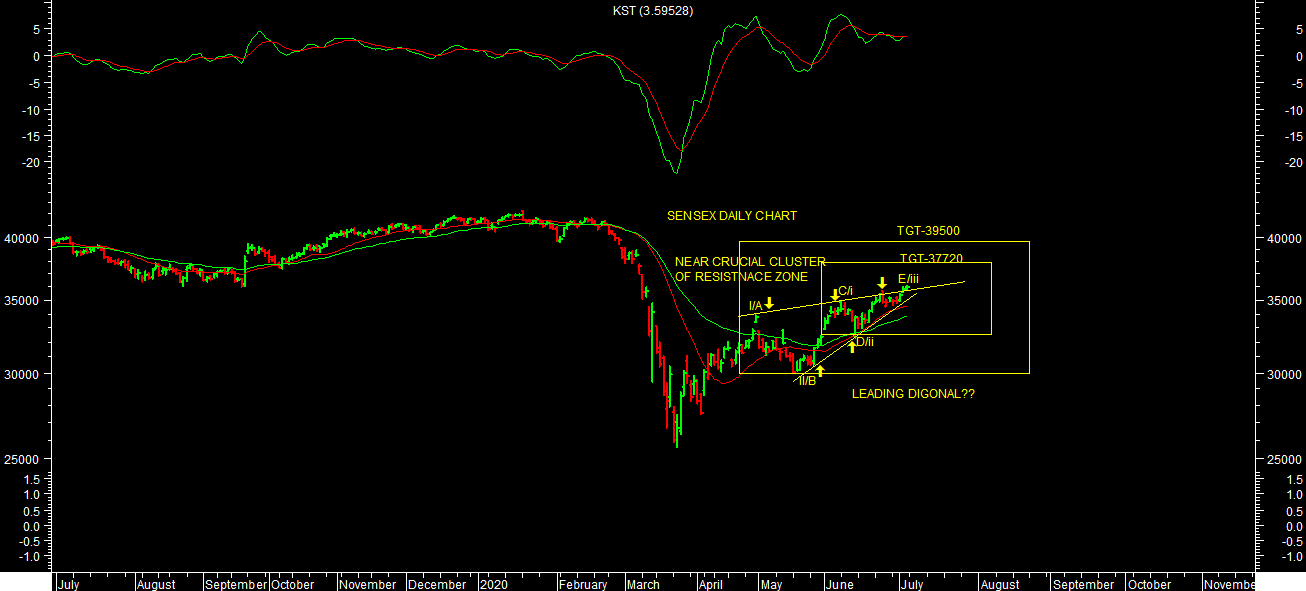Select February on the date axis

(582, 585)
